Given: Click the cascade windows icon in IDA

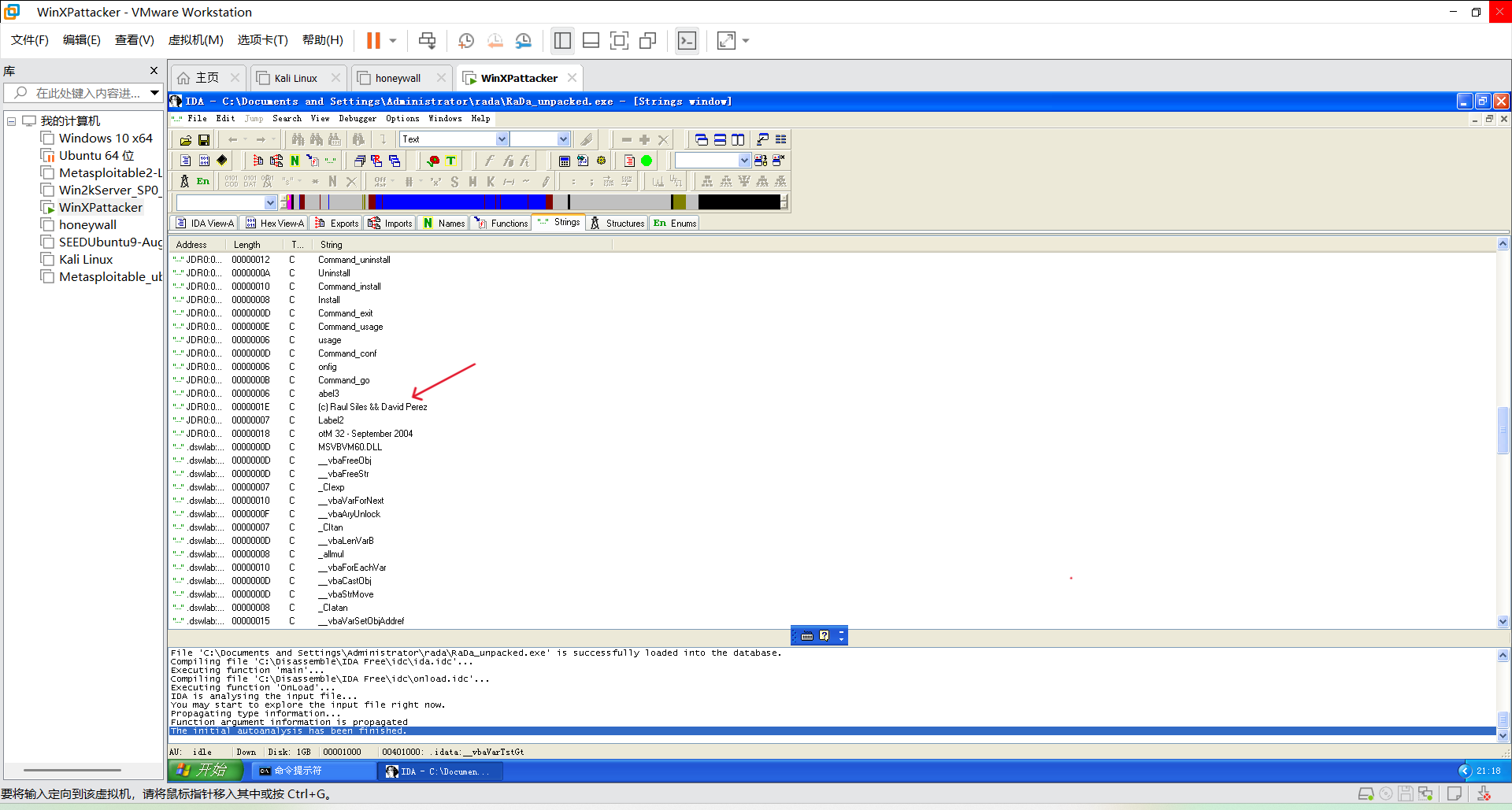Looking at the screenshot, I should tap(701, 140).
